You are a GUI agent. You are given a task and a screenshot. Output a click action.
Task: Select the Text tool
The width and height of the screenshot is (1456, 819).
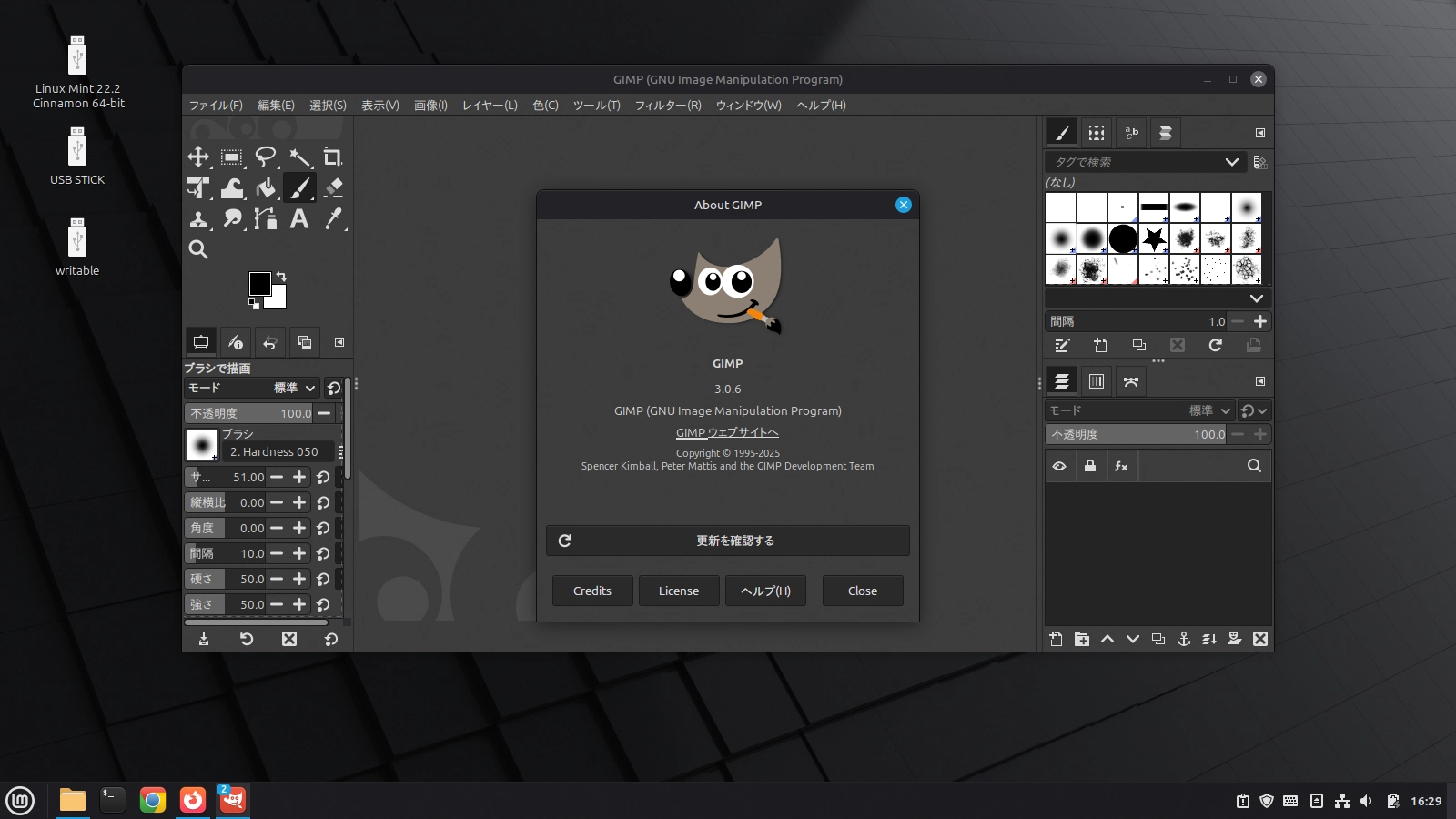pyautogui.click(x=299, y=219)
